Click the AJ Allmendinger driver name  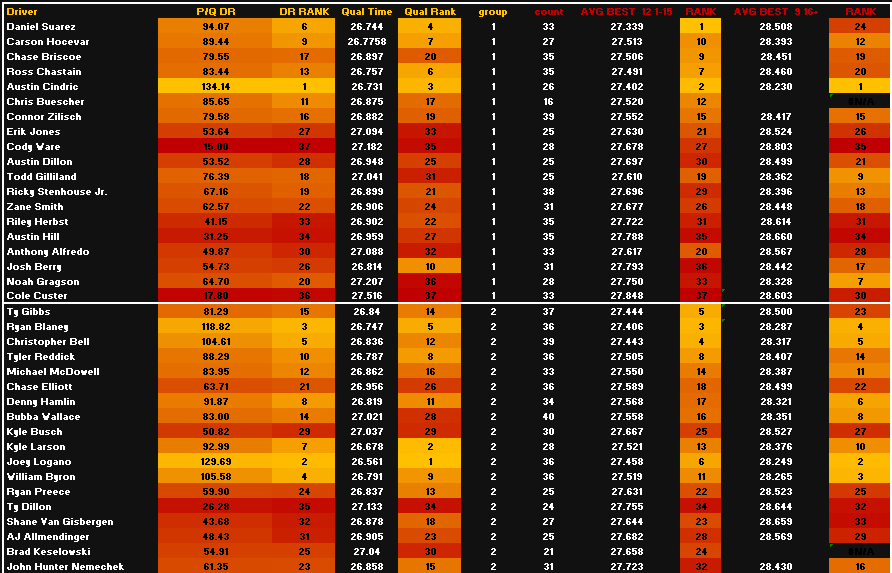coord(48,537)
